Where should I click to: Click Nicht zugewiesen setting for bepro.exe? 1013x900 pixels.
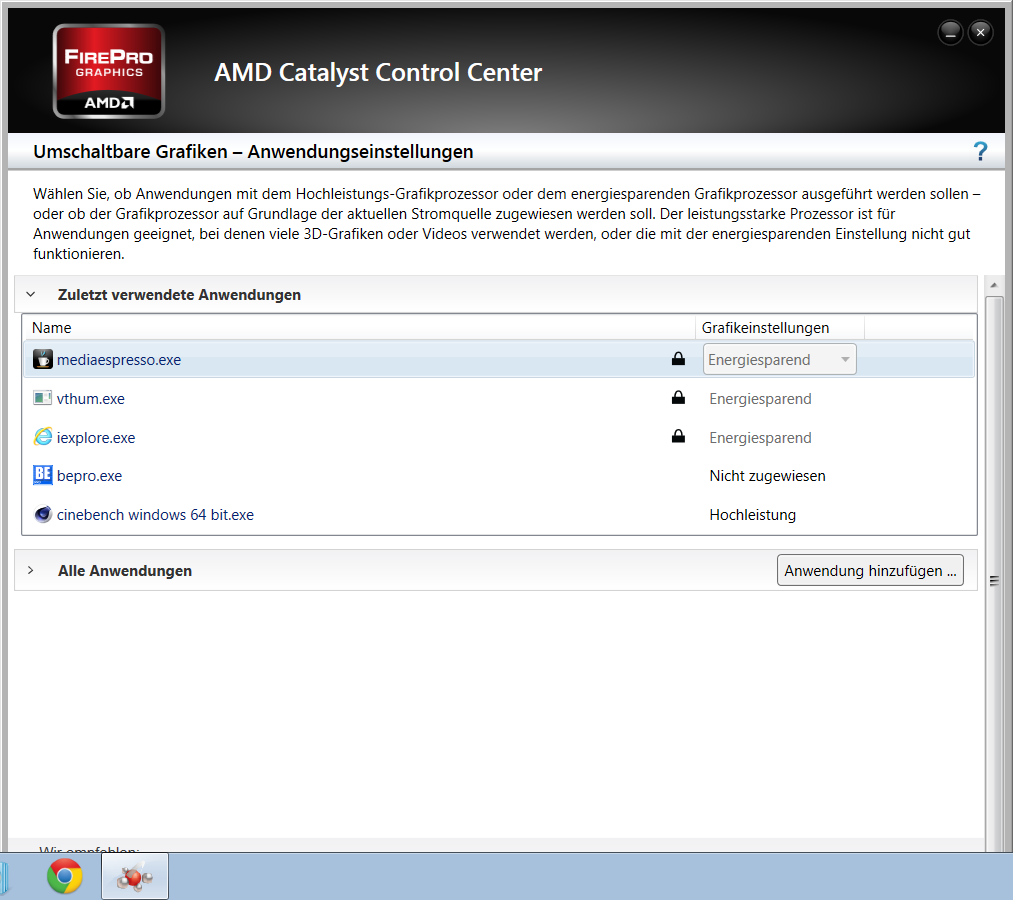[768, 476]
